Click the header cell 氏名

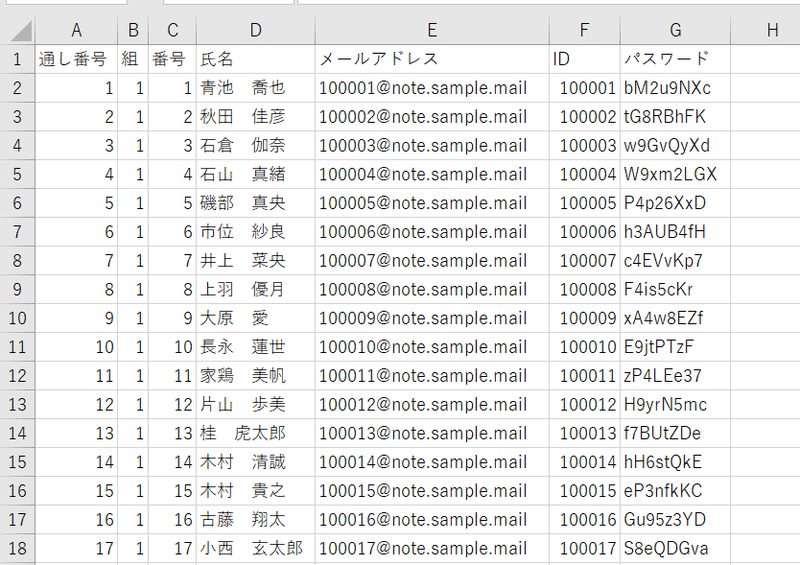coord(256,59)
